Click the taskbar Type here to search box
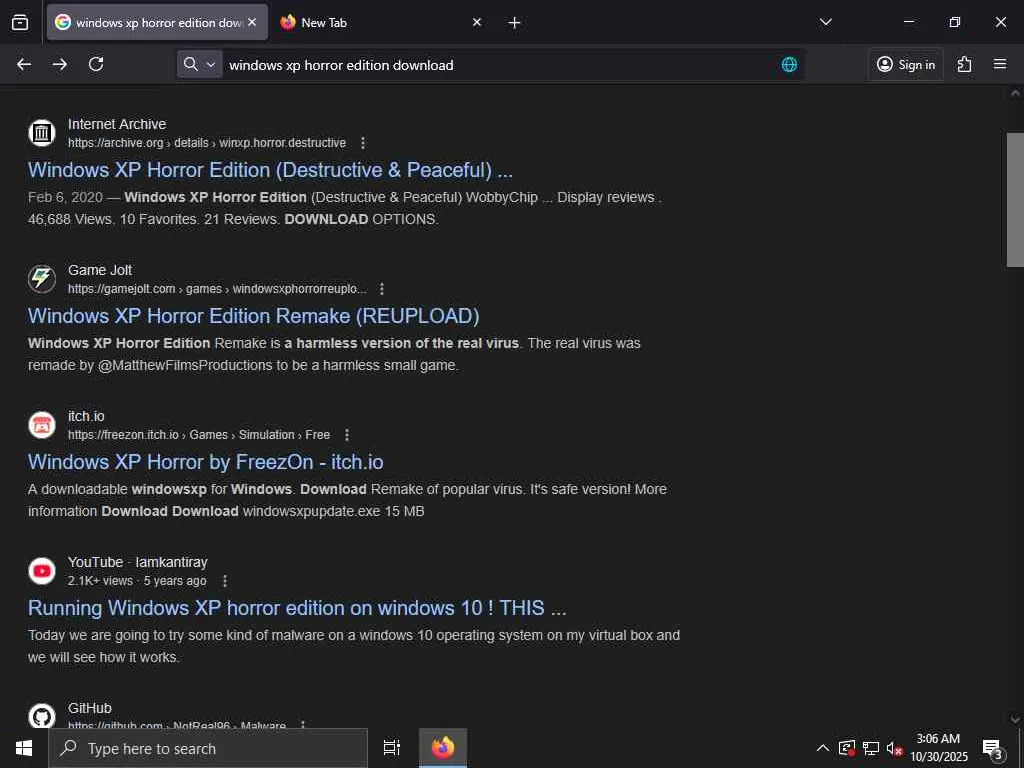This screenshot has width=1024, height=768. 208,748
